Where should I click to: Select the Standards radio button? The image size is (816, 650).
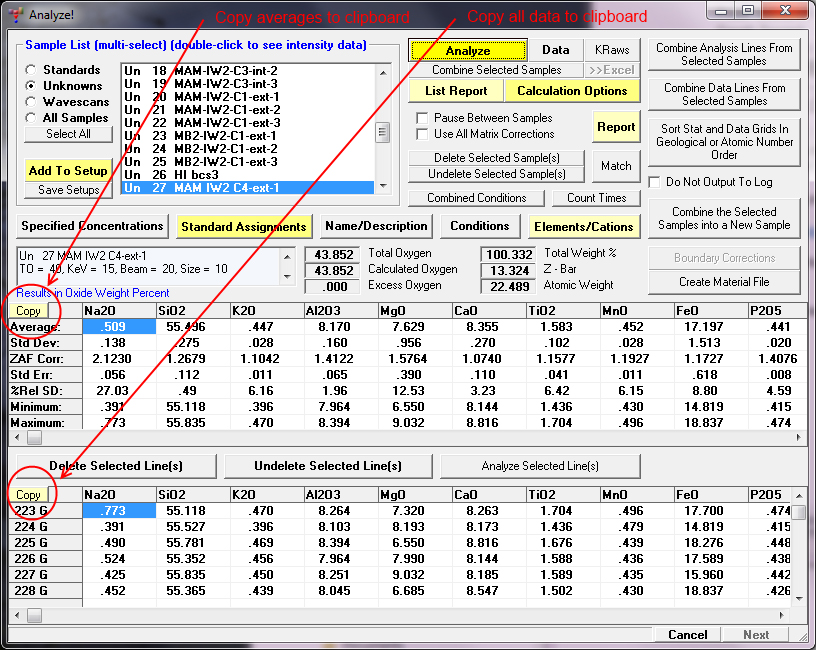32,70
